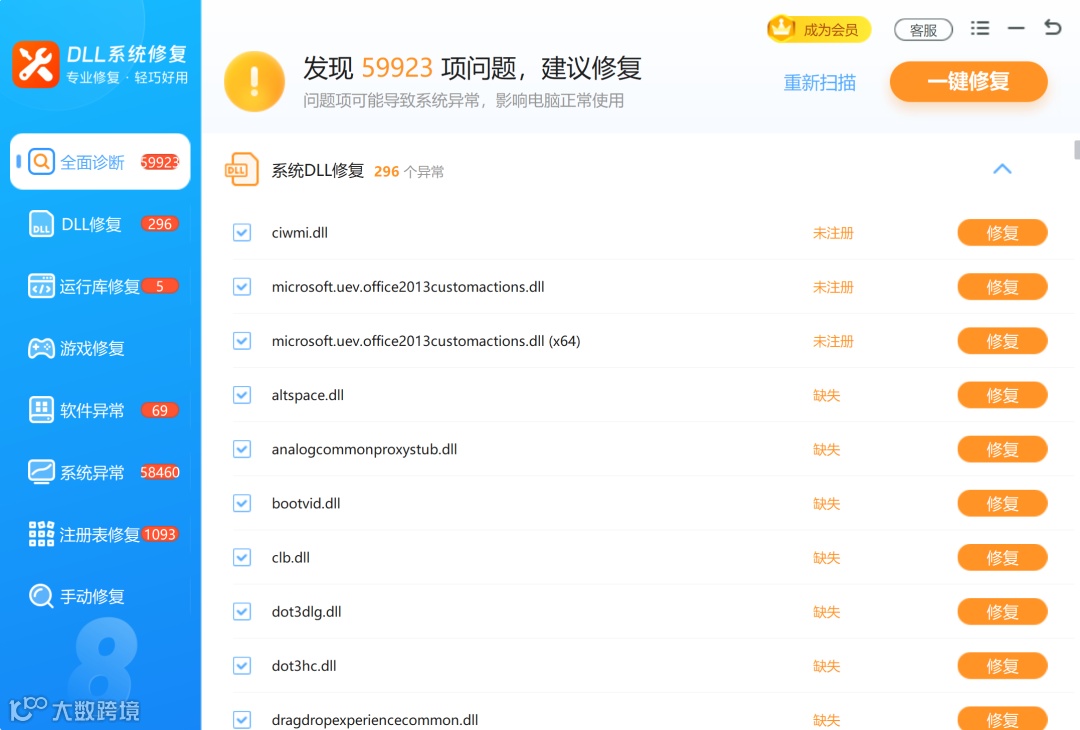Click the bootvid.dll file name
The width and height of the screenshot is (1080, 730).
coord(306,503)
